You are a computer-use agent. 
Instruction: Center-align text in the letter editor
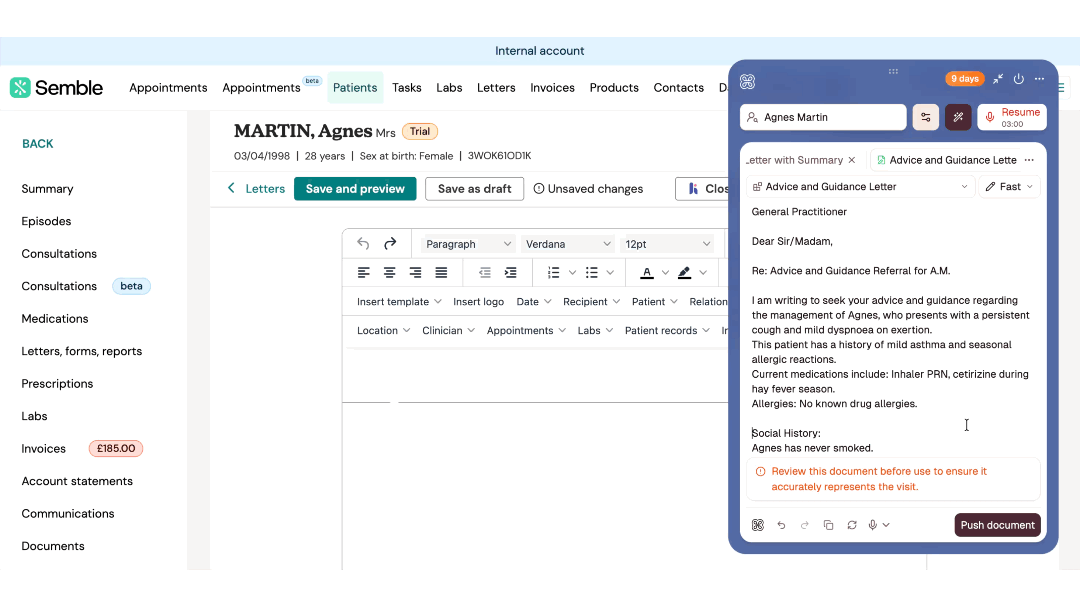click(389, 273)
